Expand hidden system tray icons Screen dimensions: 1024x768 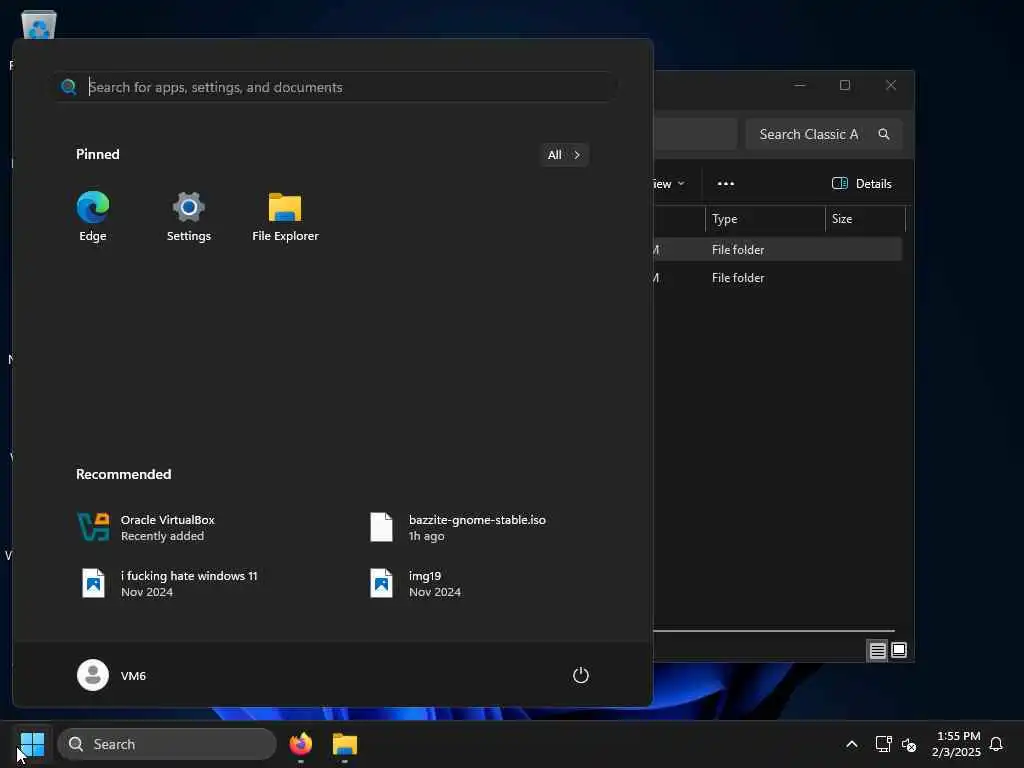point(852,744)
